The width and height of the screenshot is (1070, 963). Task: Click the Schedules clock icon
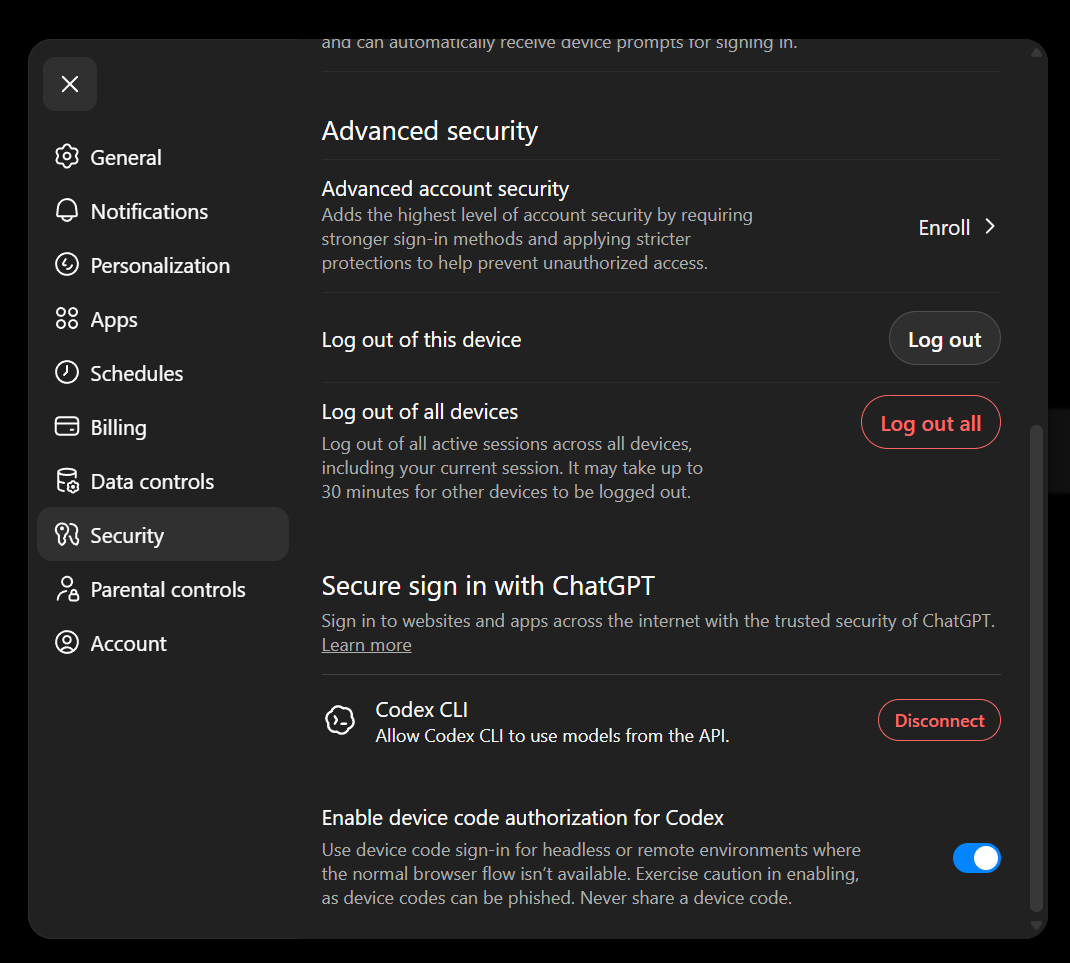[x=67, y=373]
